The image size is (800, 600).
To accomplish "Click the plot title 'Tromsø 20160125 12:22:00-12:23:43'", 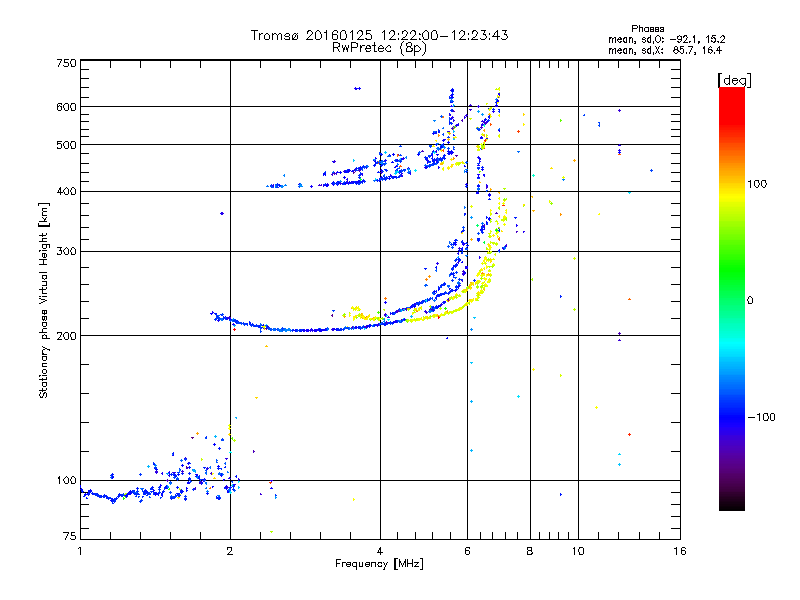I will click(x=379, y=35).
